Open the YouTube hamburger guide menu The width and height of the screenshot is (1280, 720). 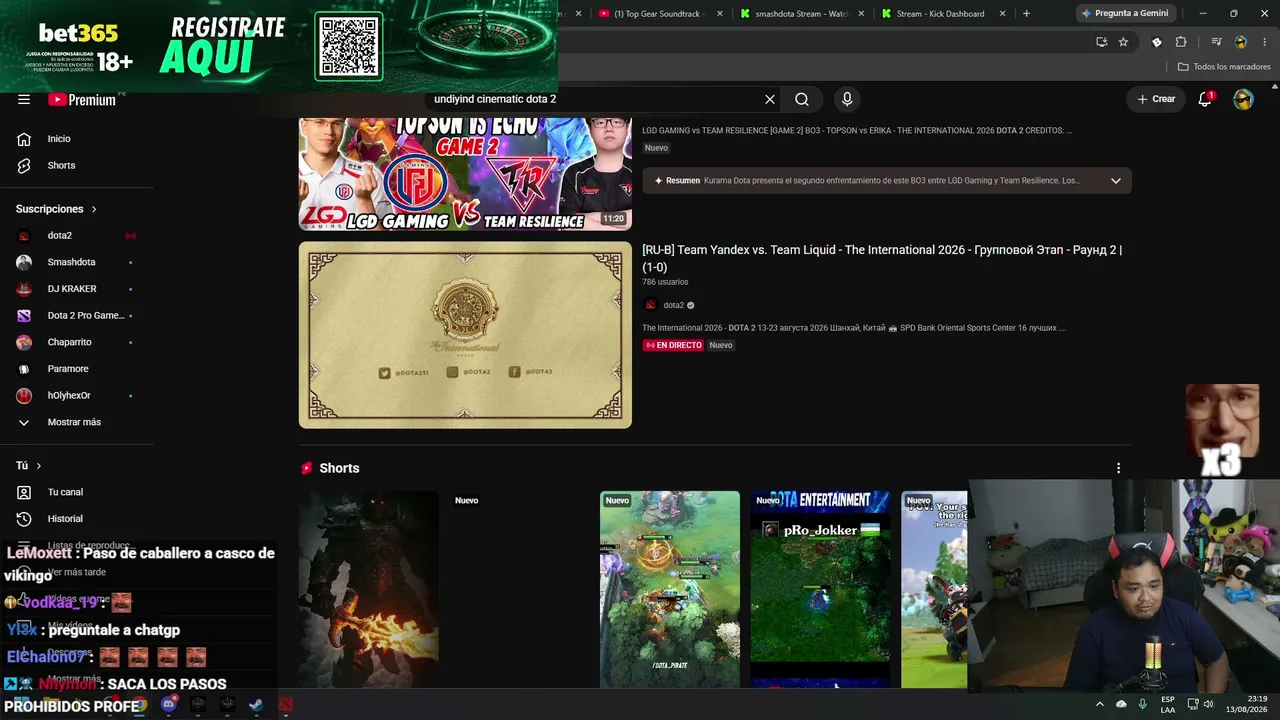coord(24,99)
